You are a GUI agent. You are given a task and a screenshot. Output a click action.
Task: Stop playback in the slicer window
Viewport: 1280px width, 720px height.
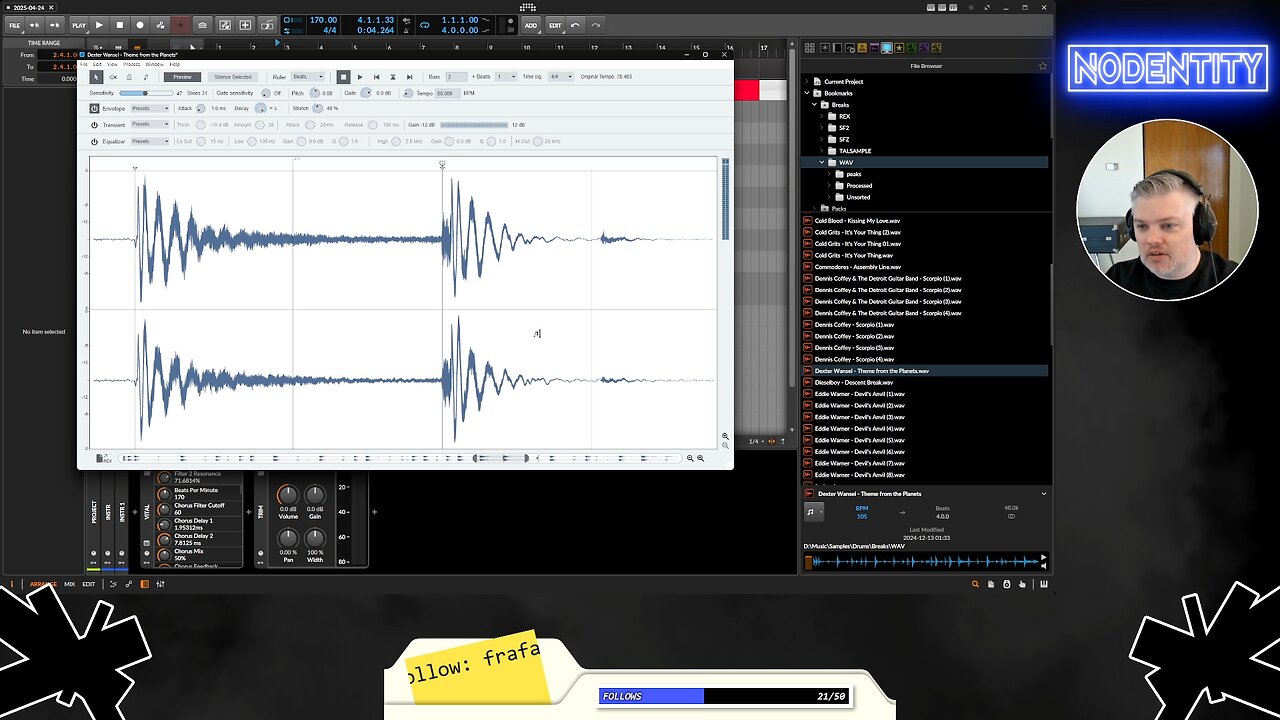pos(343,77)
